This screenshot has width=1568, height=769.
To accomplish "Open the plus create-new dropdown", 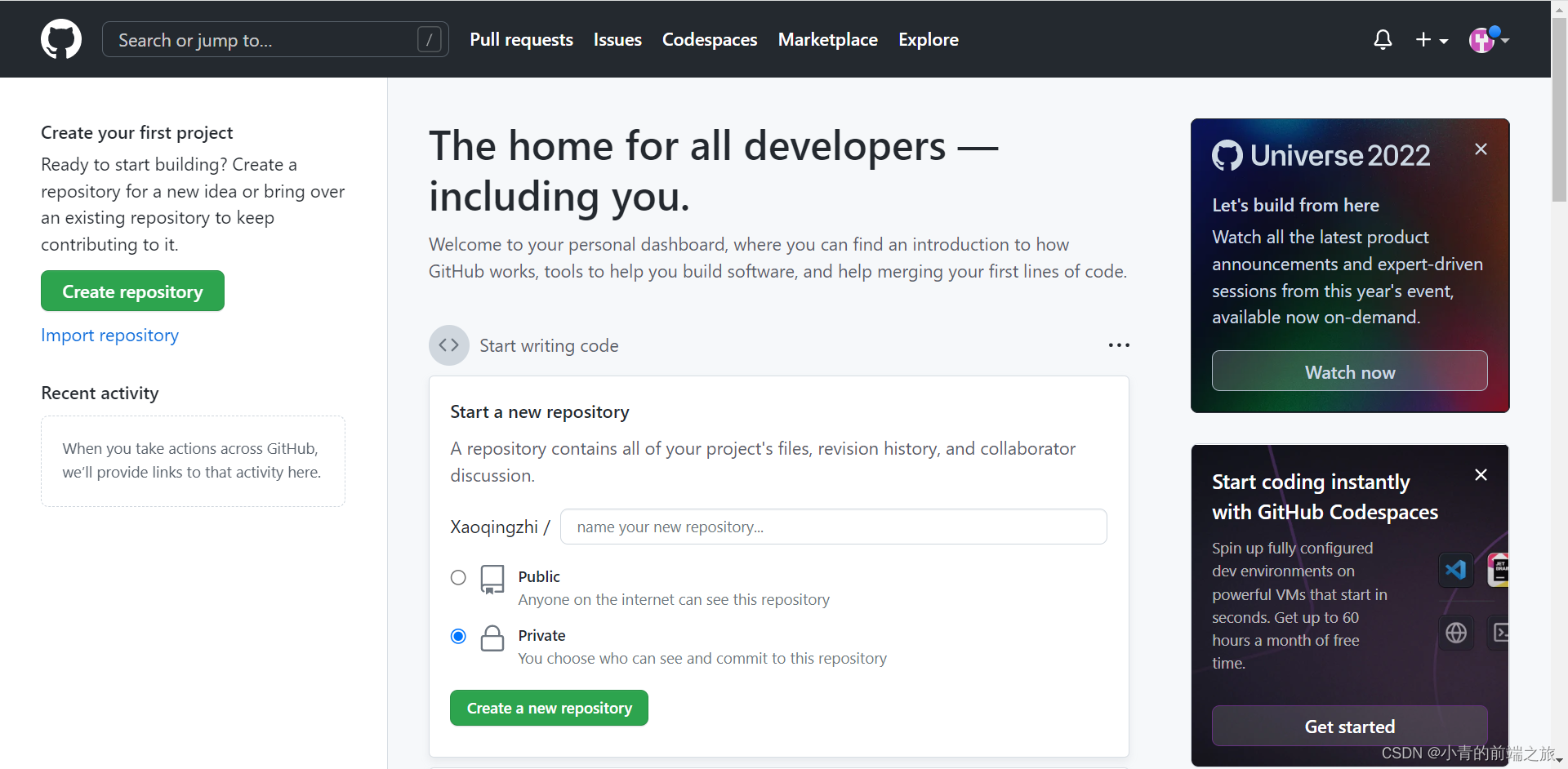I will [1432, 39].
